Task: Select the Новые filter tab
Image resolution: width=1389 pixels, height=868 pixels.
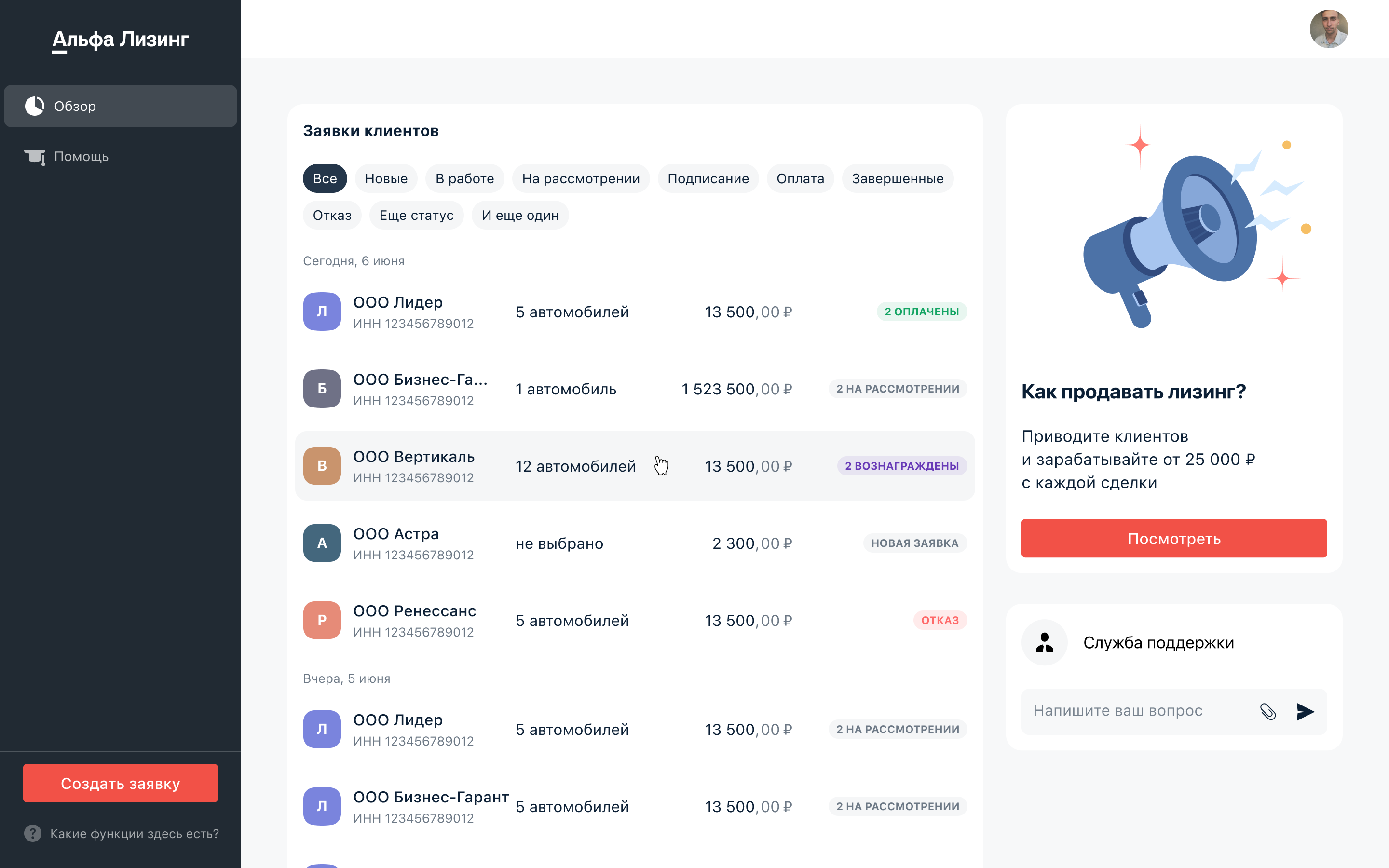Action: pos(386,178)
